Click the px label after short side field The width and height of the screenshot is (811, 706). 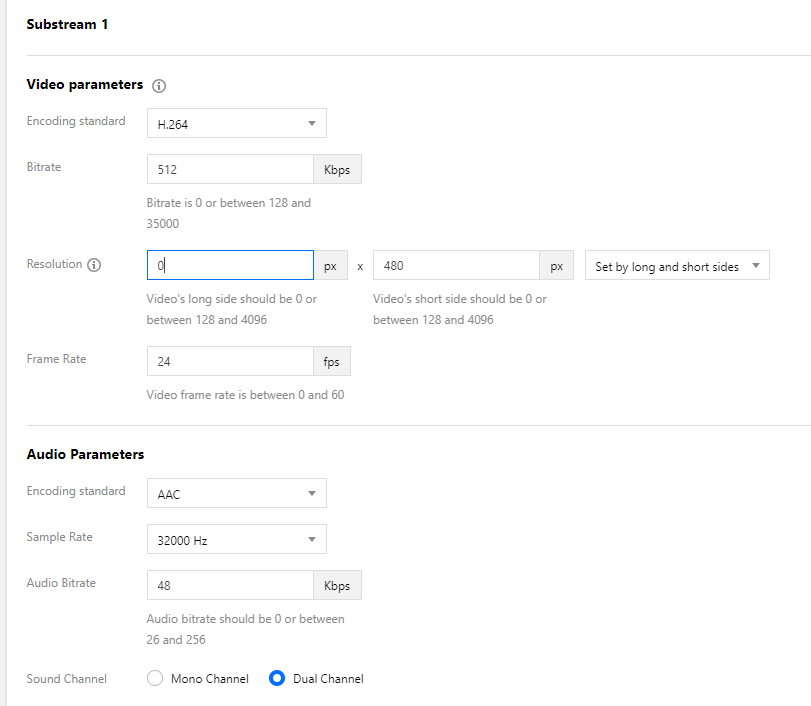coord(557,265)
